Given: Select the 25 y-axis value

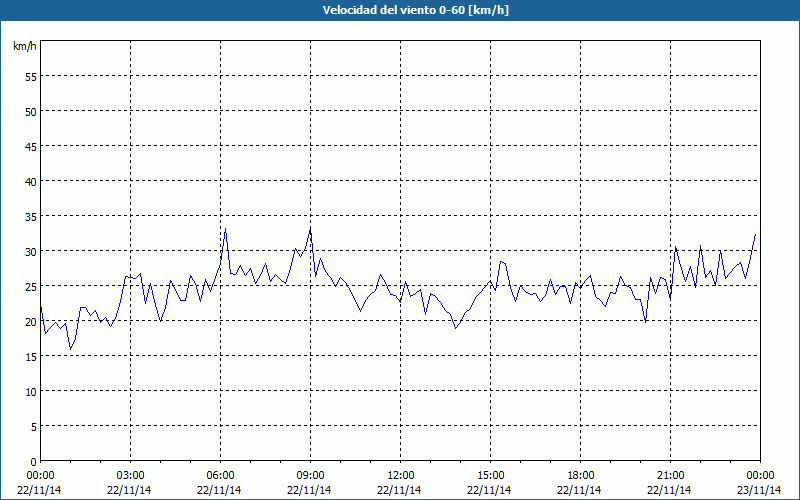Looking at the screenshot, I should (31, 287).
